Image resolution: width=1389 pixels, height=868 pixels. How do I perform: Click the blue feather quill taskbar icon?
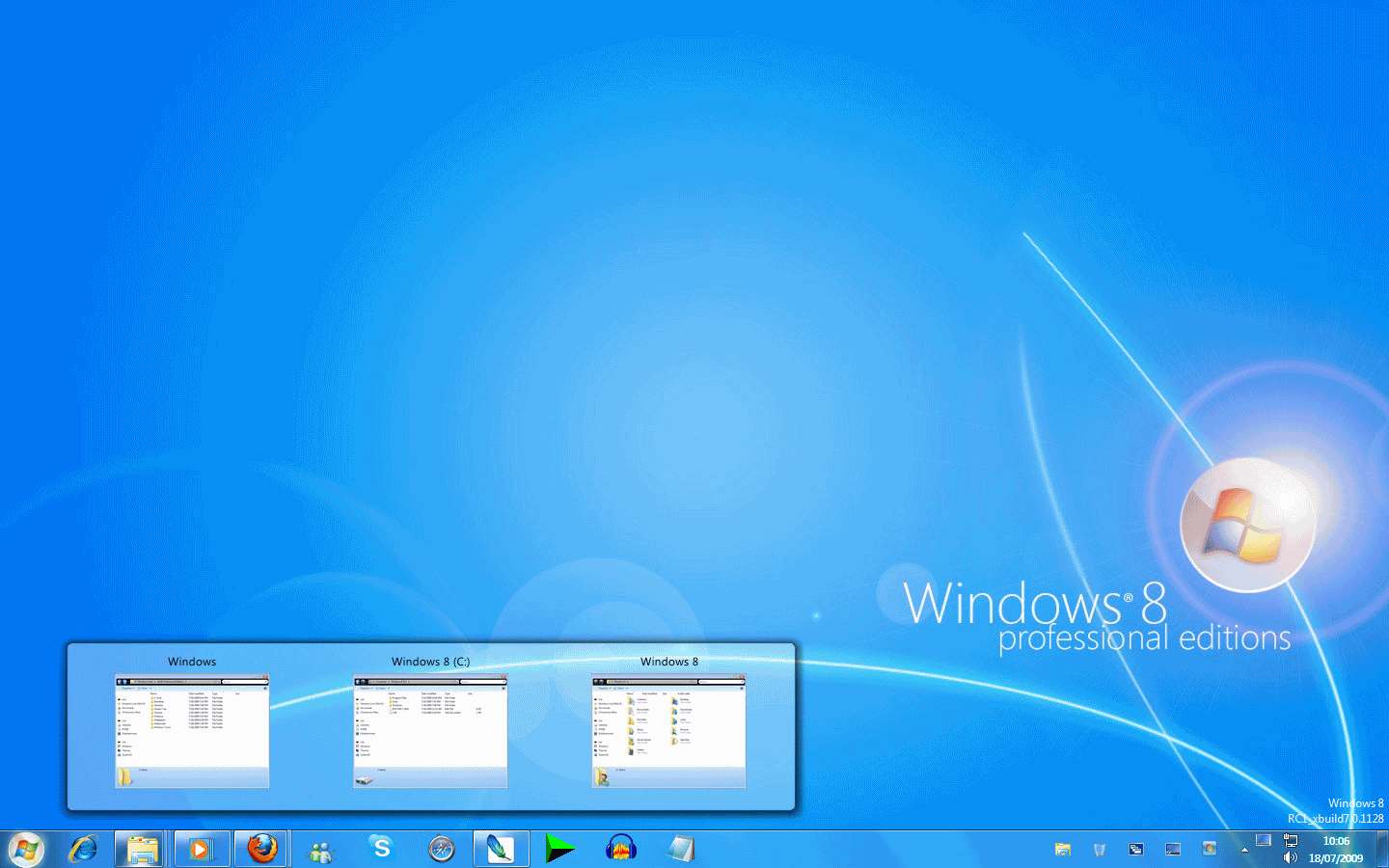501,849
